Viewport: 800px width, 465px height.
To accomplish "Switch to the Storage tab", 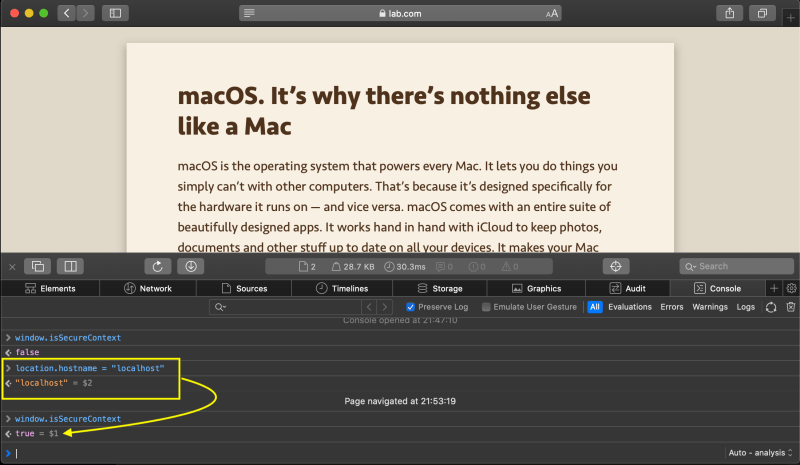I will (440, 288).
